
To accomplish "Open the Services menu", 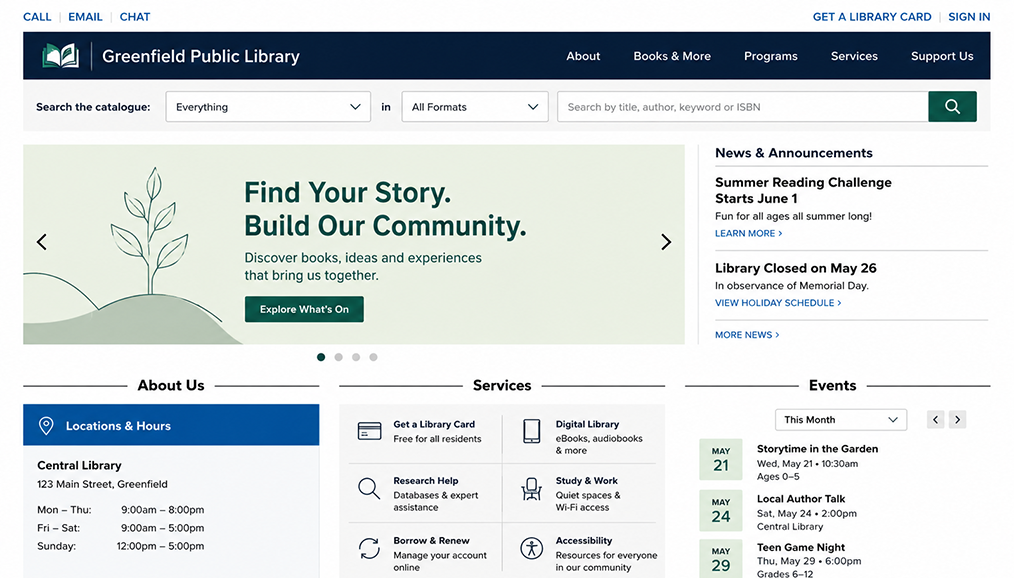I will [854, 56].
